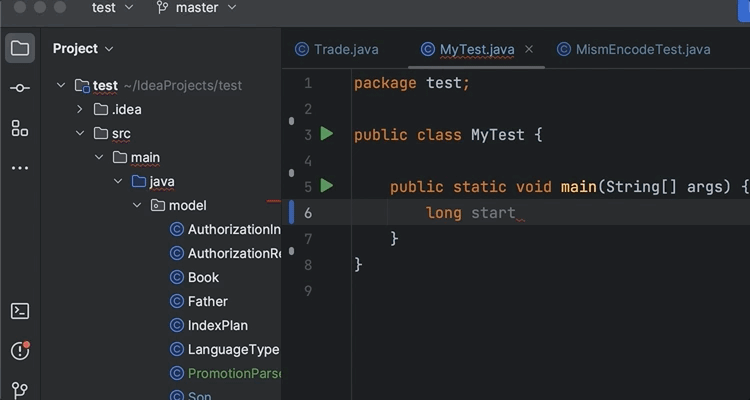Screen dimensions: 750x400
Task: Open the master branch dropdown
Action: pyautogui.click(x=196, y=8)
